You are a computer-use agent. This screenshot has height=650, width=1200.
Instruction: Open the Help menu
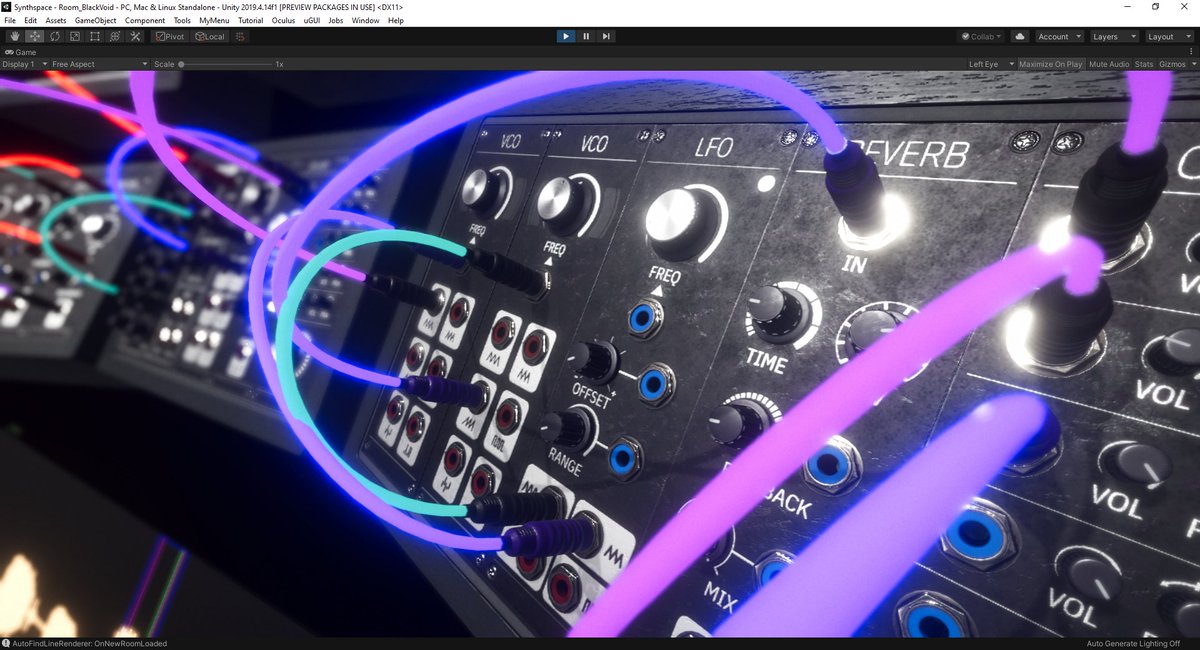pos(396,20)
